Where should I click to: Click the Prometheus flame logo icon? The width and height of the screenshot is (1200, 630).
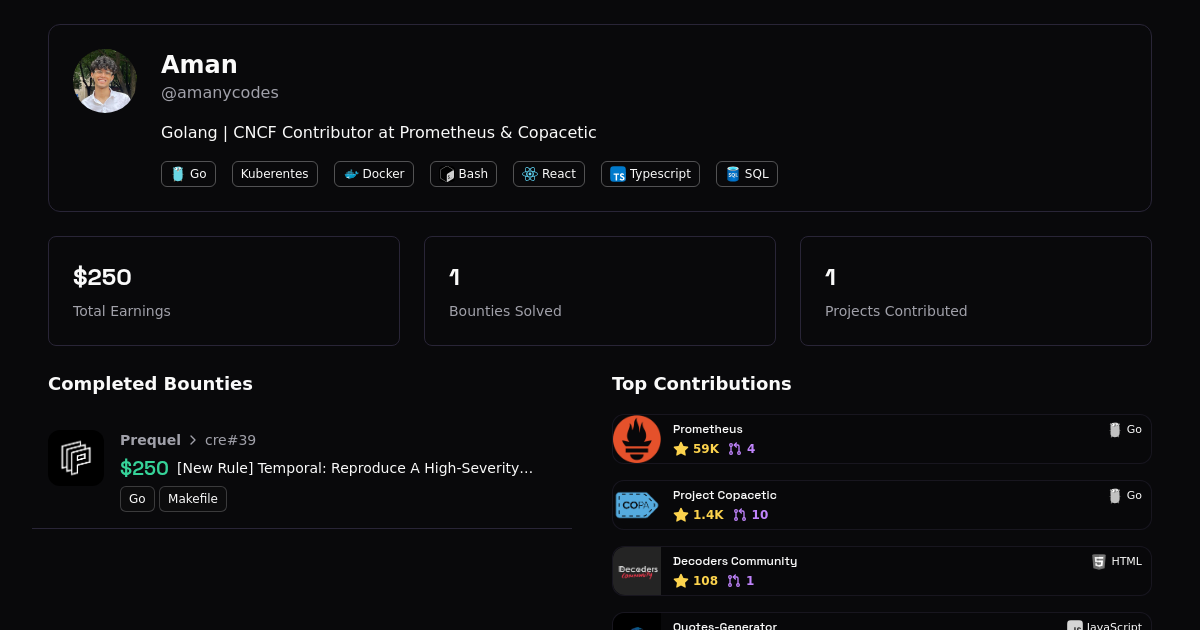pyautogui.click(x=637, y=439)
